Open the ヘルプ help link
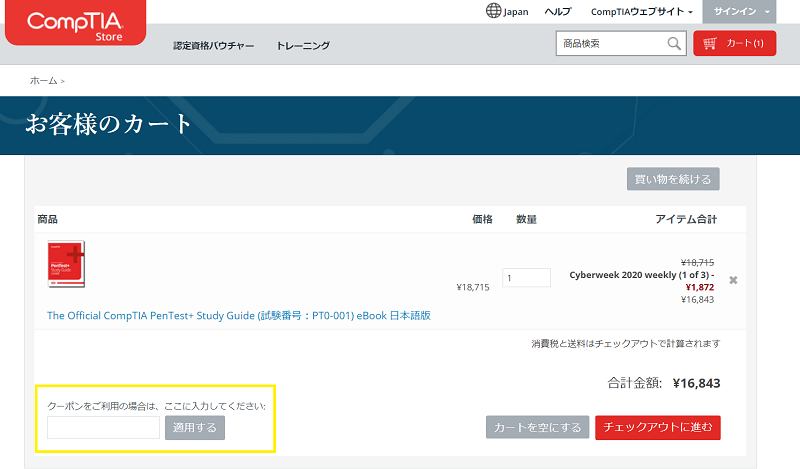Image resolution: width=800 pixels, height=469 pixels. [558, 11]
